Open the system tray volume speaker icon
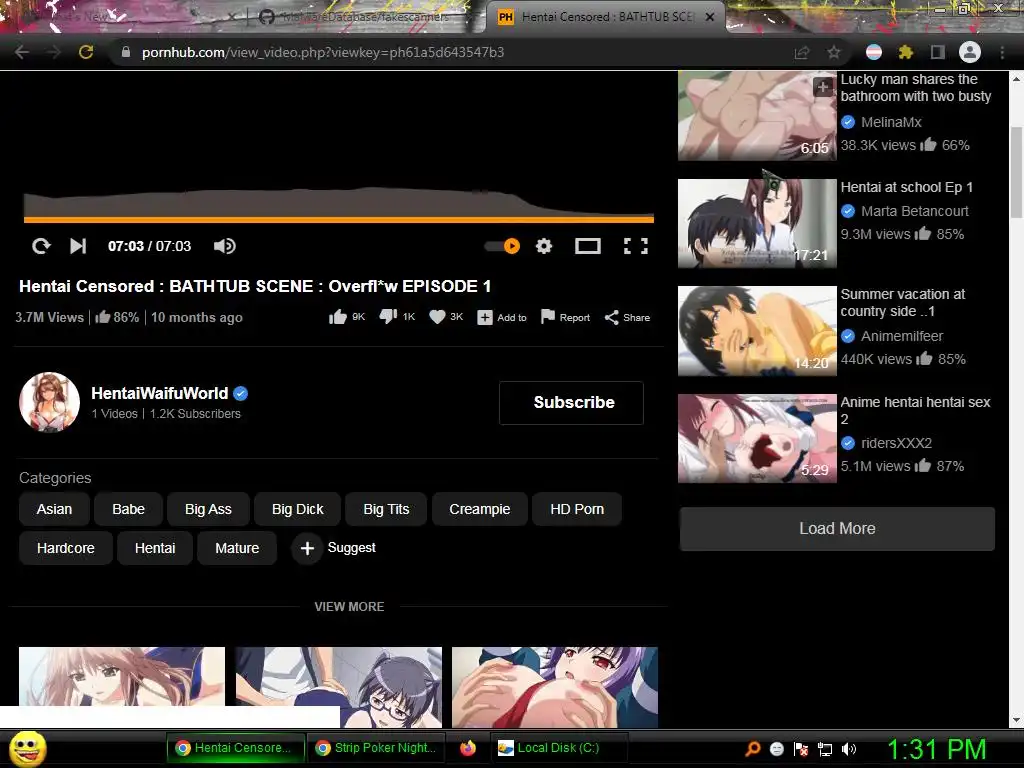The width and height of the screenshot is (1024, 768). click(x=849, y=749)
